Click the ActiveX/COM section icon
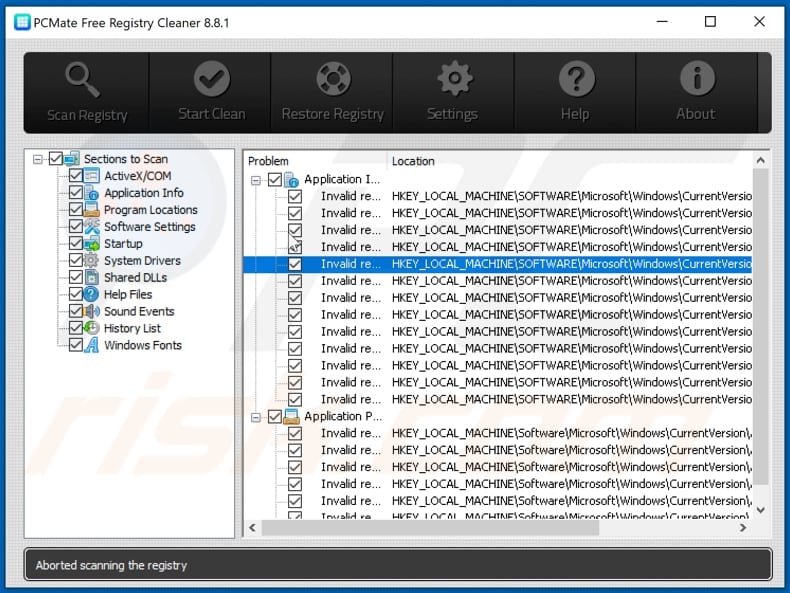Image resolution: width=790 pixels, height=593 pixels. (92, 176)
